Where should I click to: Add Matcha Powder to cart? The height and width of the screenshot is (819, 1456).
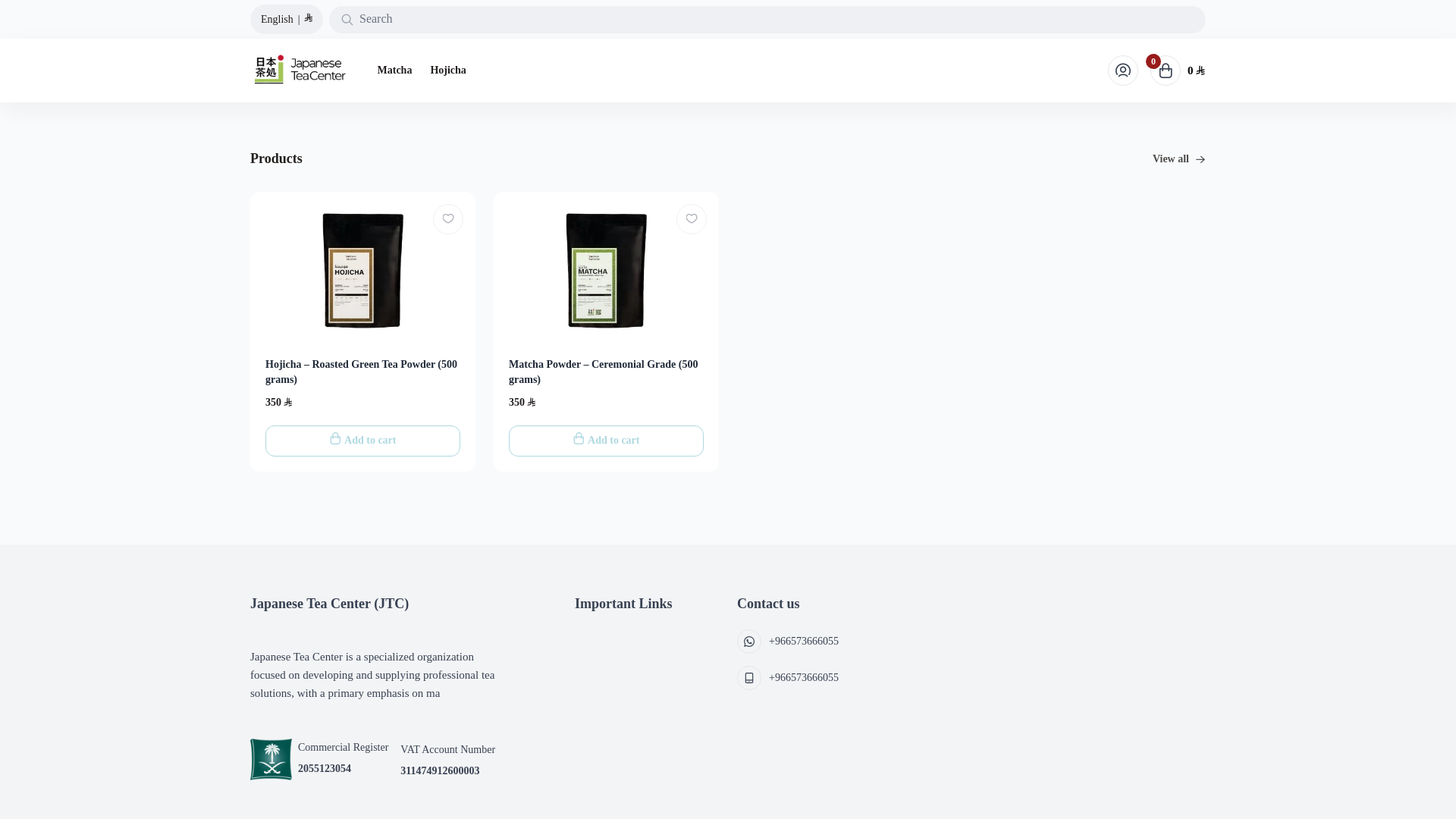click(606, 441)
